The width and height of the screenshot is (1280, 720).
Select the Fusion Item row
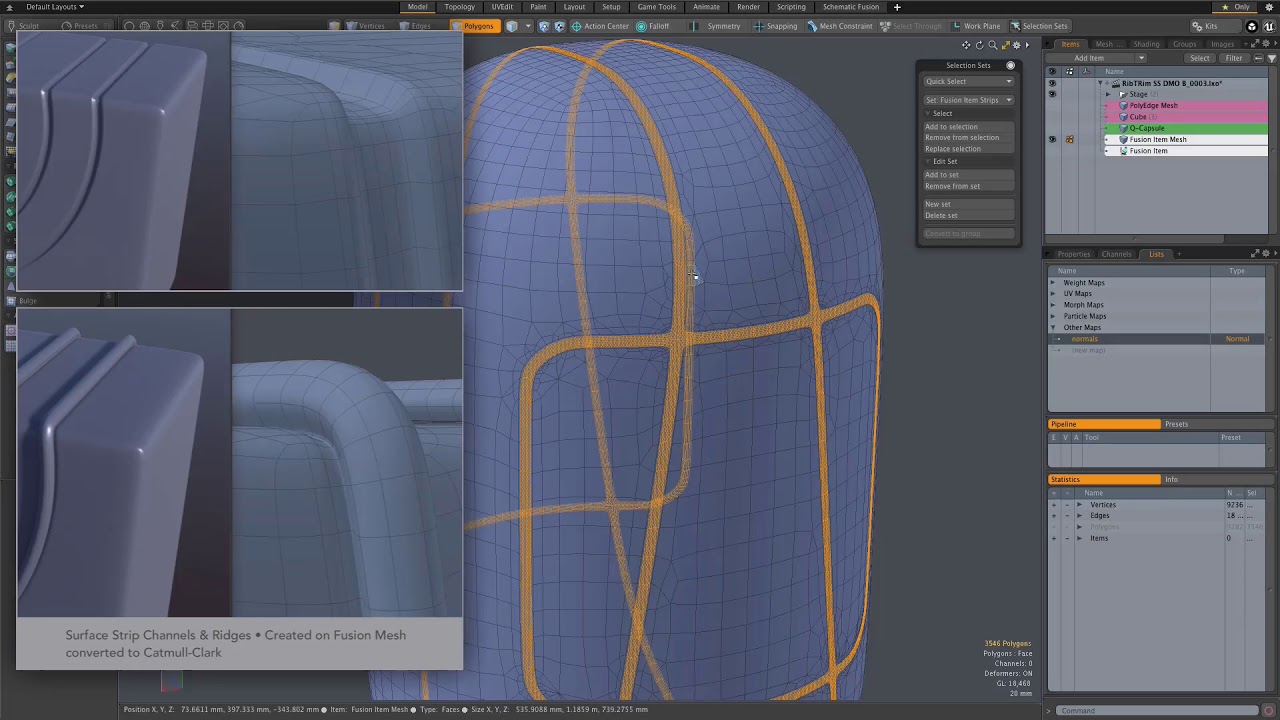[1185, 151]
